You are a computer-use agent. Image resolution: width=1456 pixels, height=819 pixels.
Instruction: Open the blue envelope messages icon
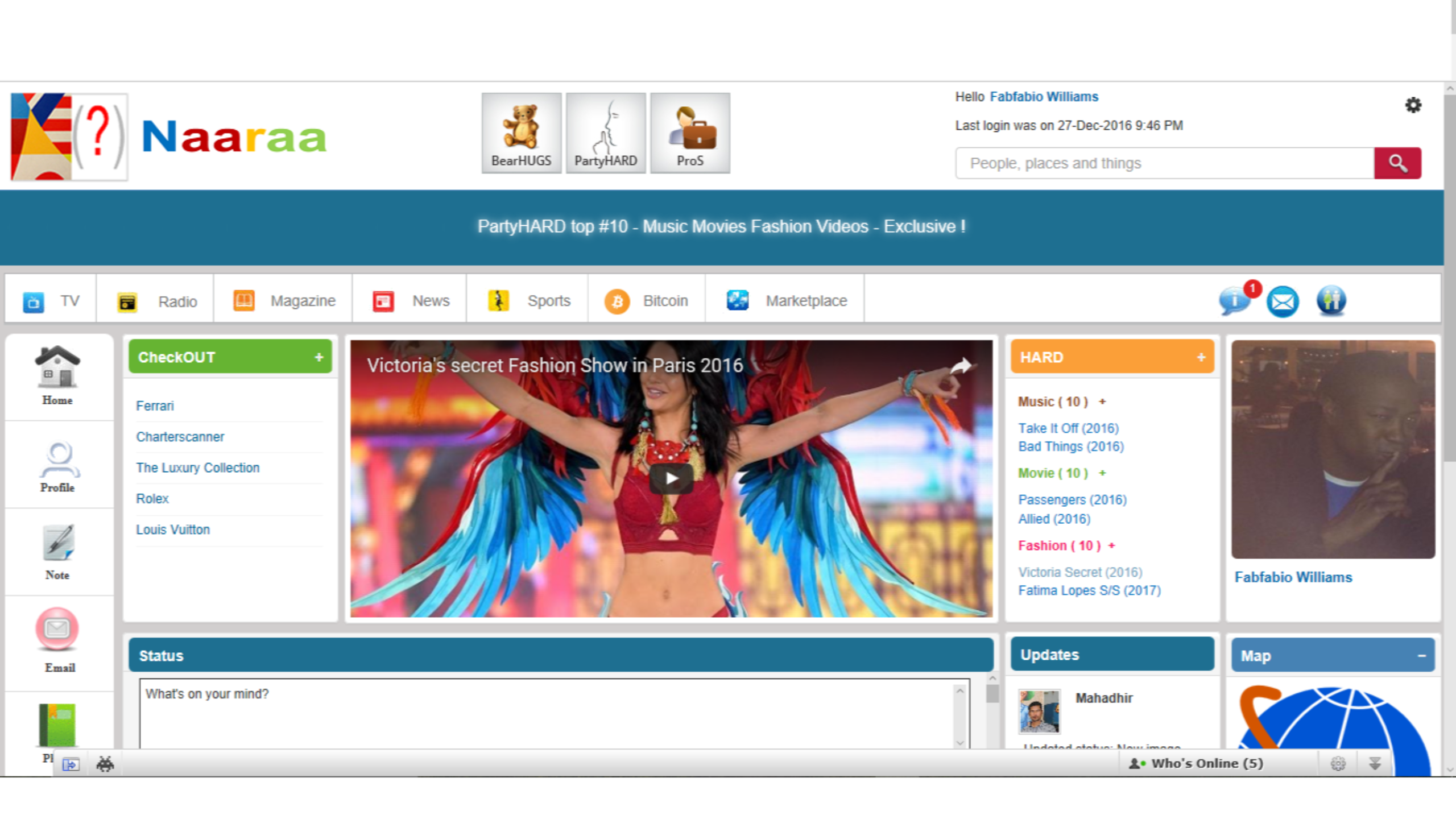1283,301
